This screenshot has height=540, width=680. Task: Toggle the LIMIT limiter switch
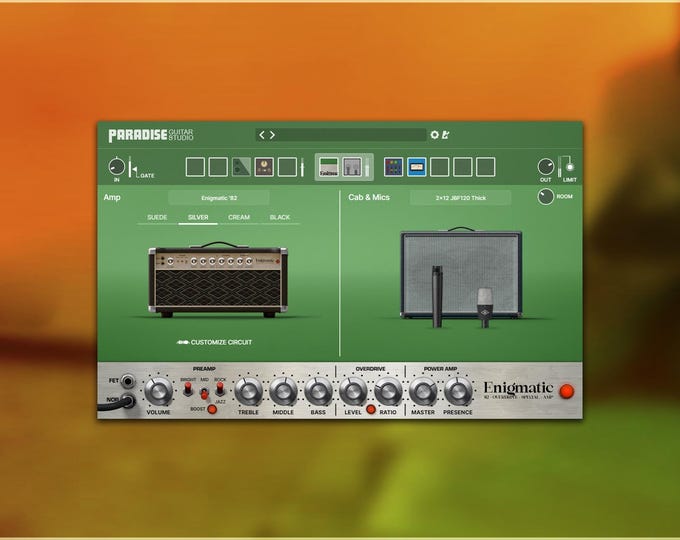point(569,166)
